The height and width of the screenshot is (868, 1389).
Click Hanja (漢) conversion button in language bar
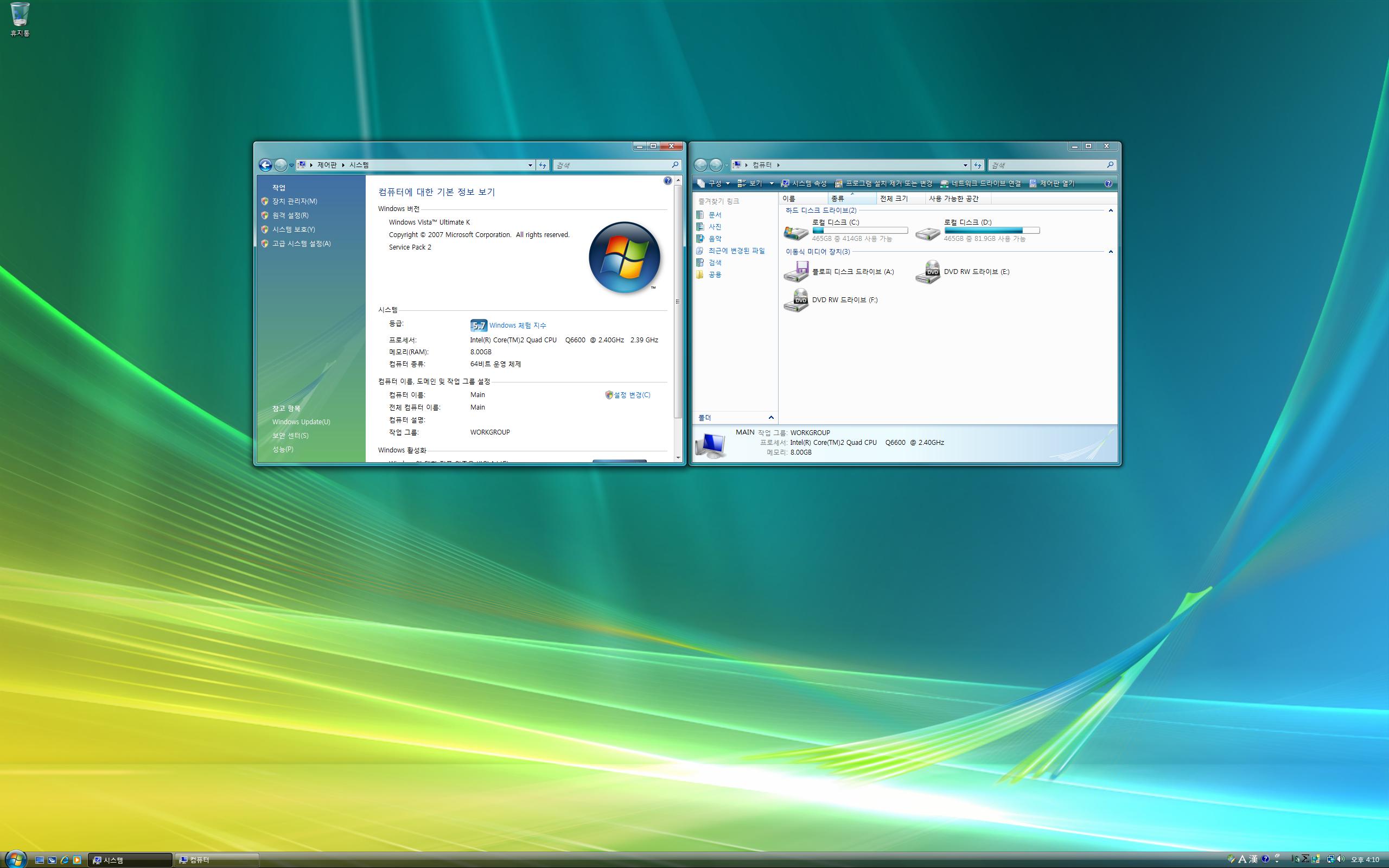tap(1253, 859)
